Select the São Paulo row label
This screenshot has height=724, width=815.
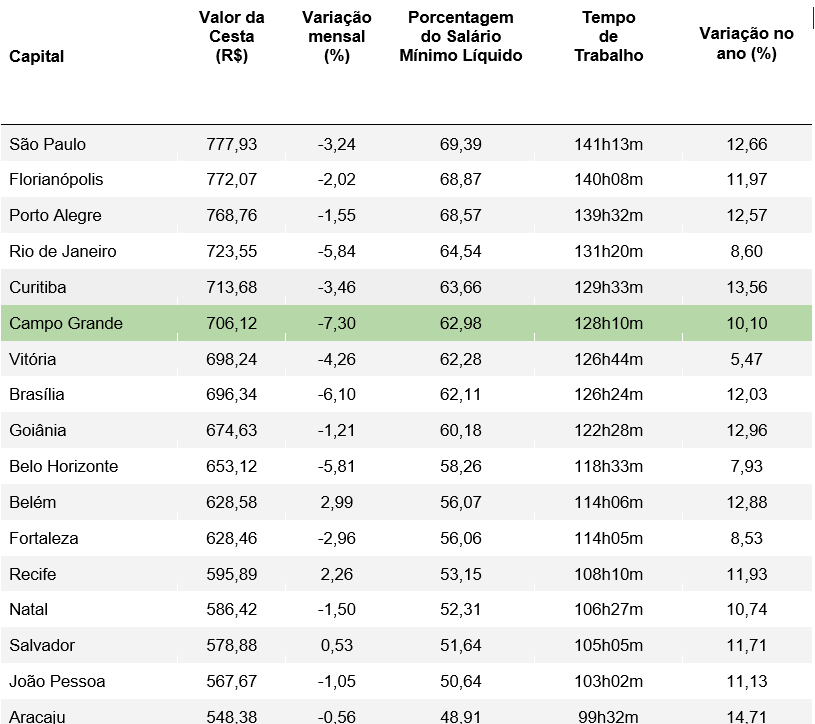pyautogui.click(x=47, y=144)
